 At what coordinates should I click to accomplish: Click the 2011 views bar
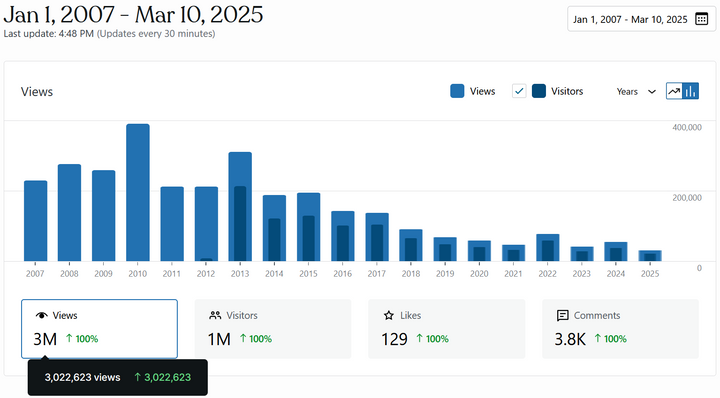point(172,224)
